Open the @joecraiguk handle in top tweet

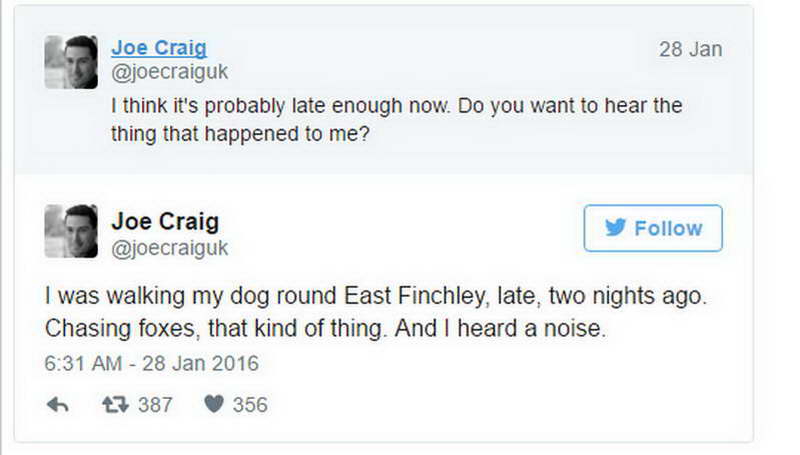click(170, 71)
